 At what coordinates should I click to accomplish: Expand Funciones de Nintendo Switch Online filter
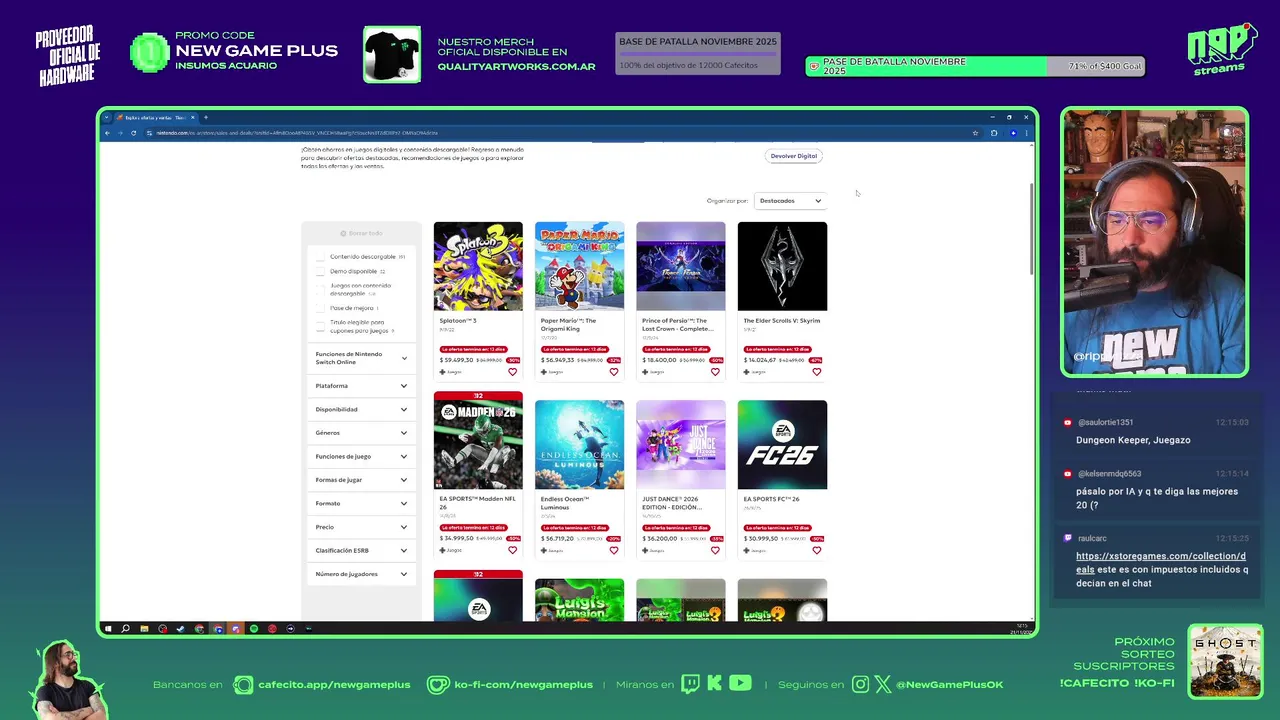coord(361,358)
